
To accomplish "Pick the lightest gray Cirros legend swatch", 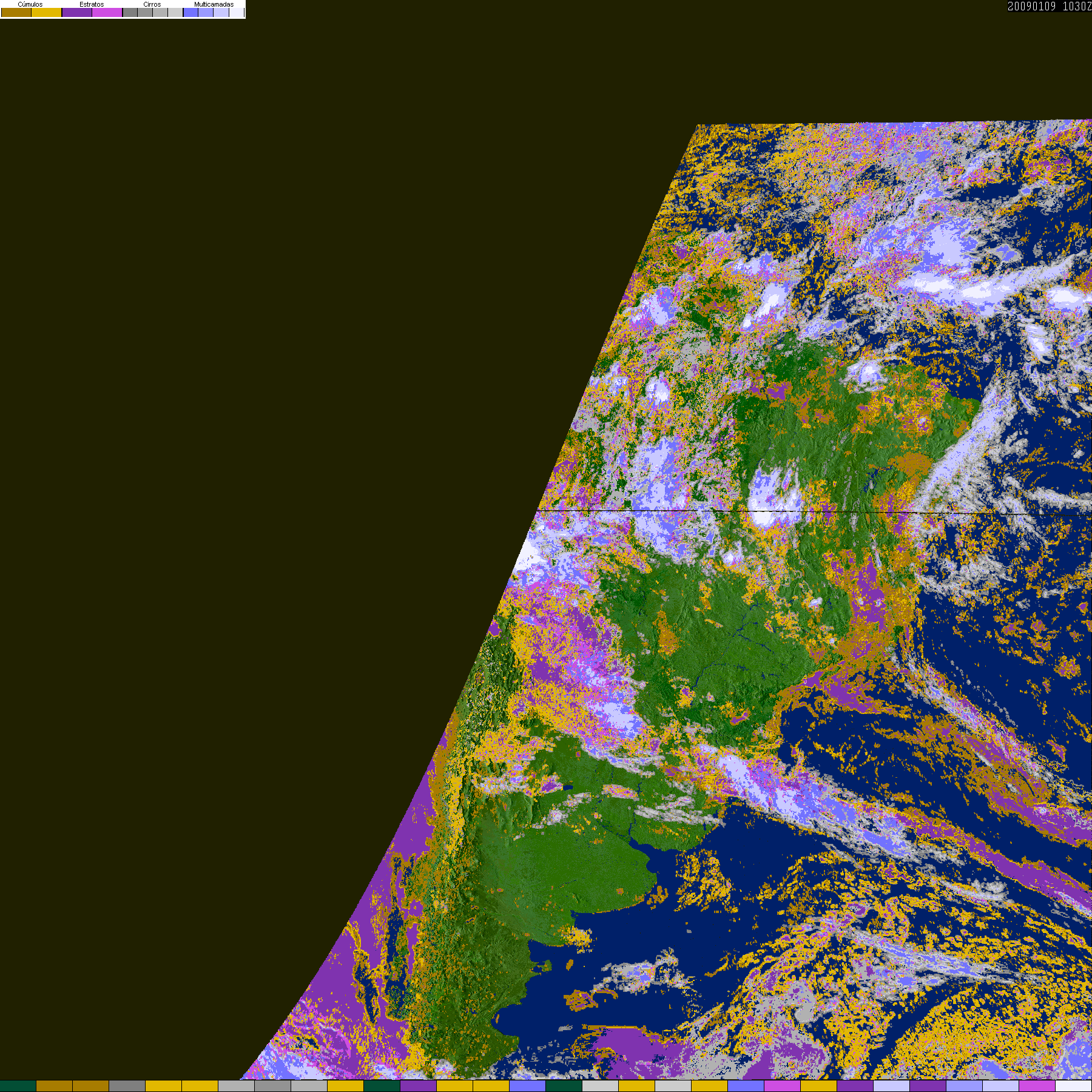I will tap(175, 13).
